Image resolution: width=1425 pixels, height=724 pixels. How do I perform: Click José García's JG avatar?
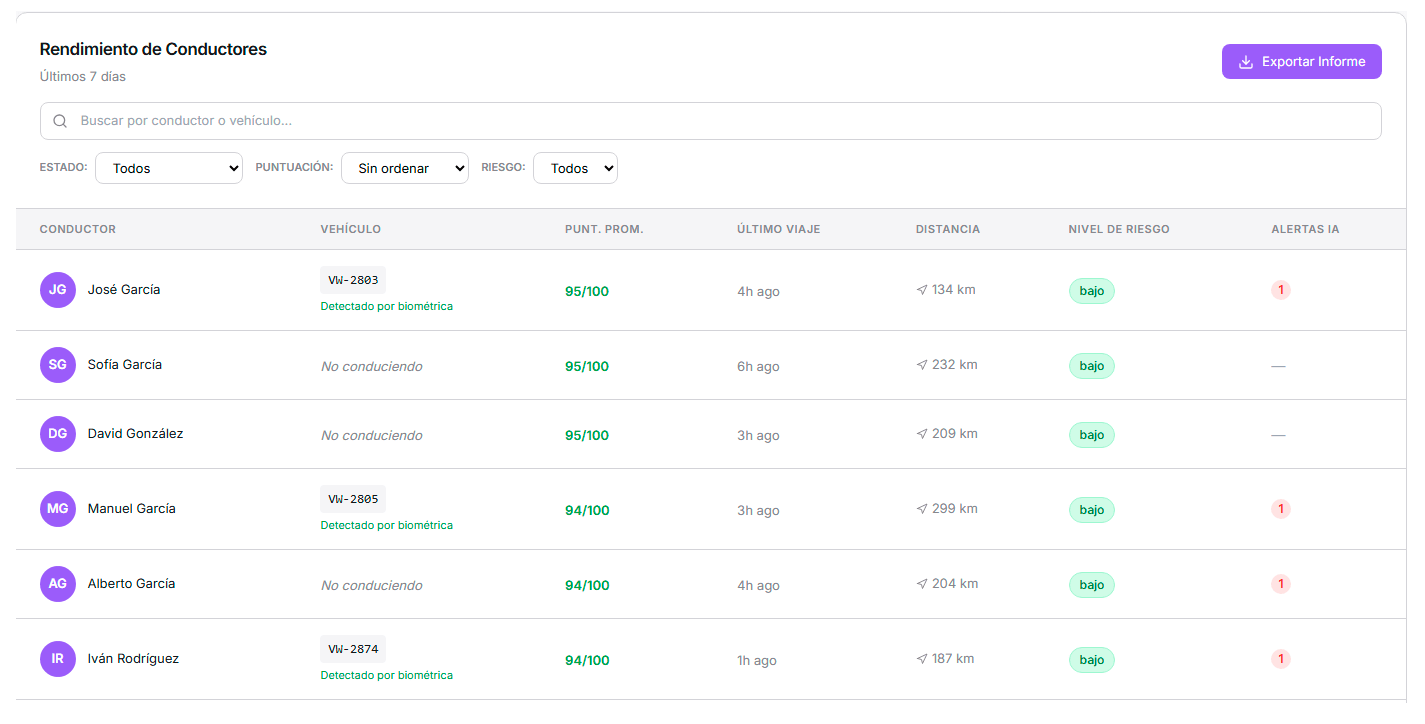[58, 290]
